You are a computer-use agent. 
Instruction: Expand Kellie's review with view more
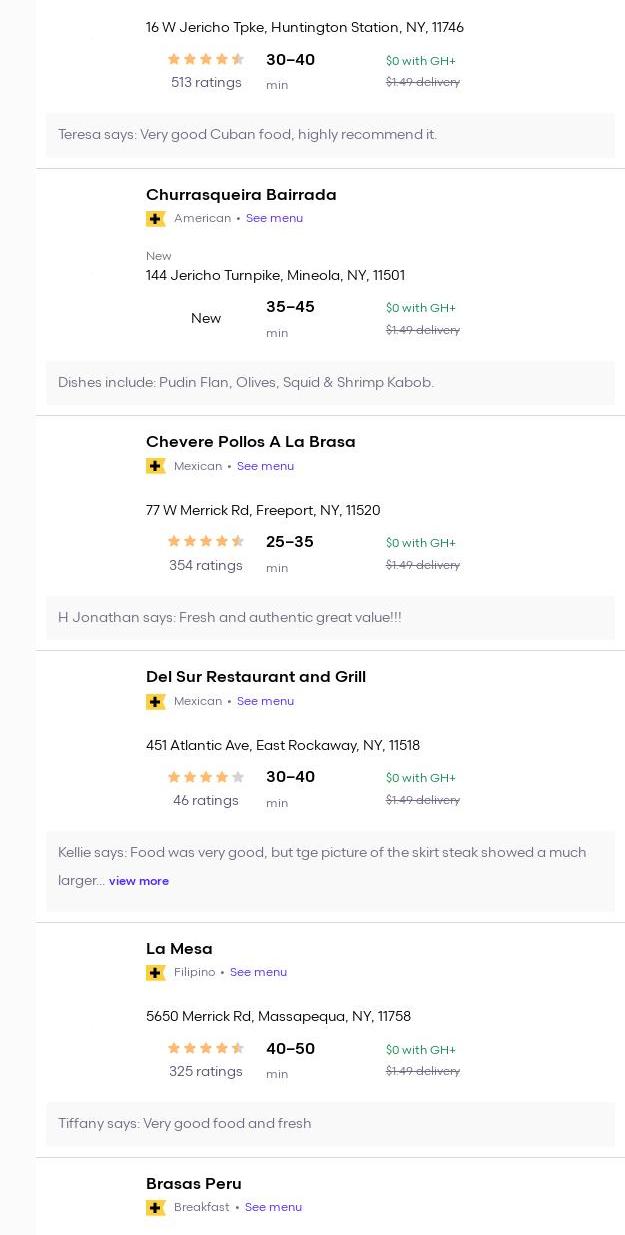pyautogui.click(x=139, y=881)
